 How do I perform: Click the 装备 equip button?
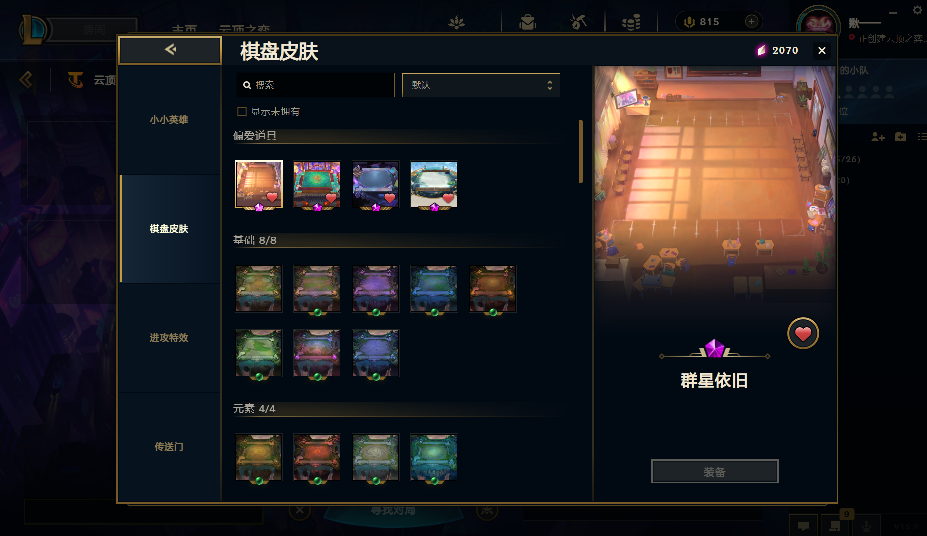(715, 472)
